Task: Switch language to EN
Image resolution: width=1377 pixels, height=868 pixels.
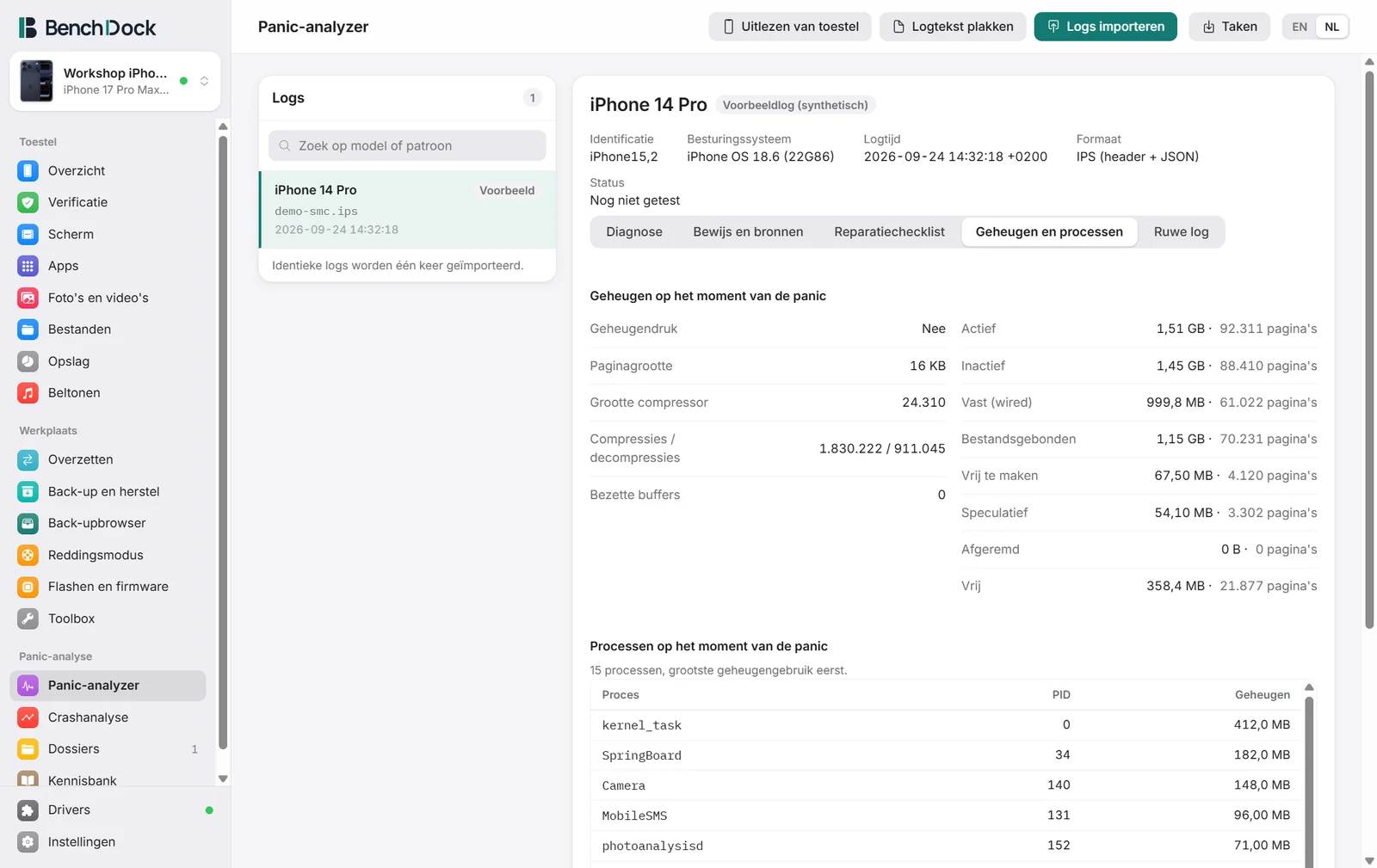Action: pyautogui.click(x=1300, y=27)
